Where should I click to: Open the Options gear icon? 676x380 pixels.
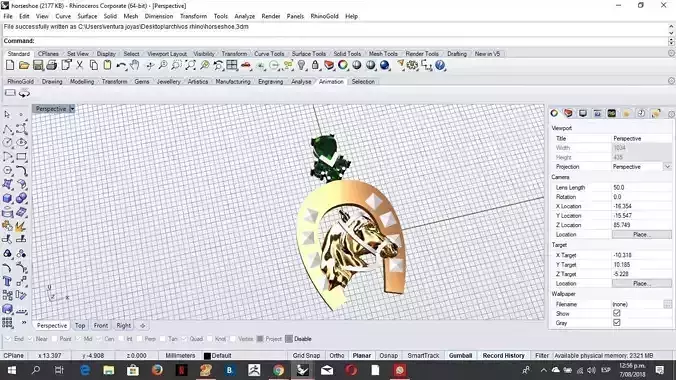click(x=413, y=66)
